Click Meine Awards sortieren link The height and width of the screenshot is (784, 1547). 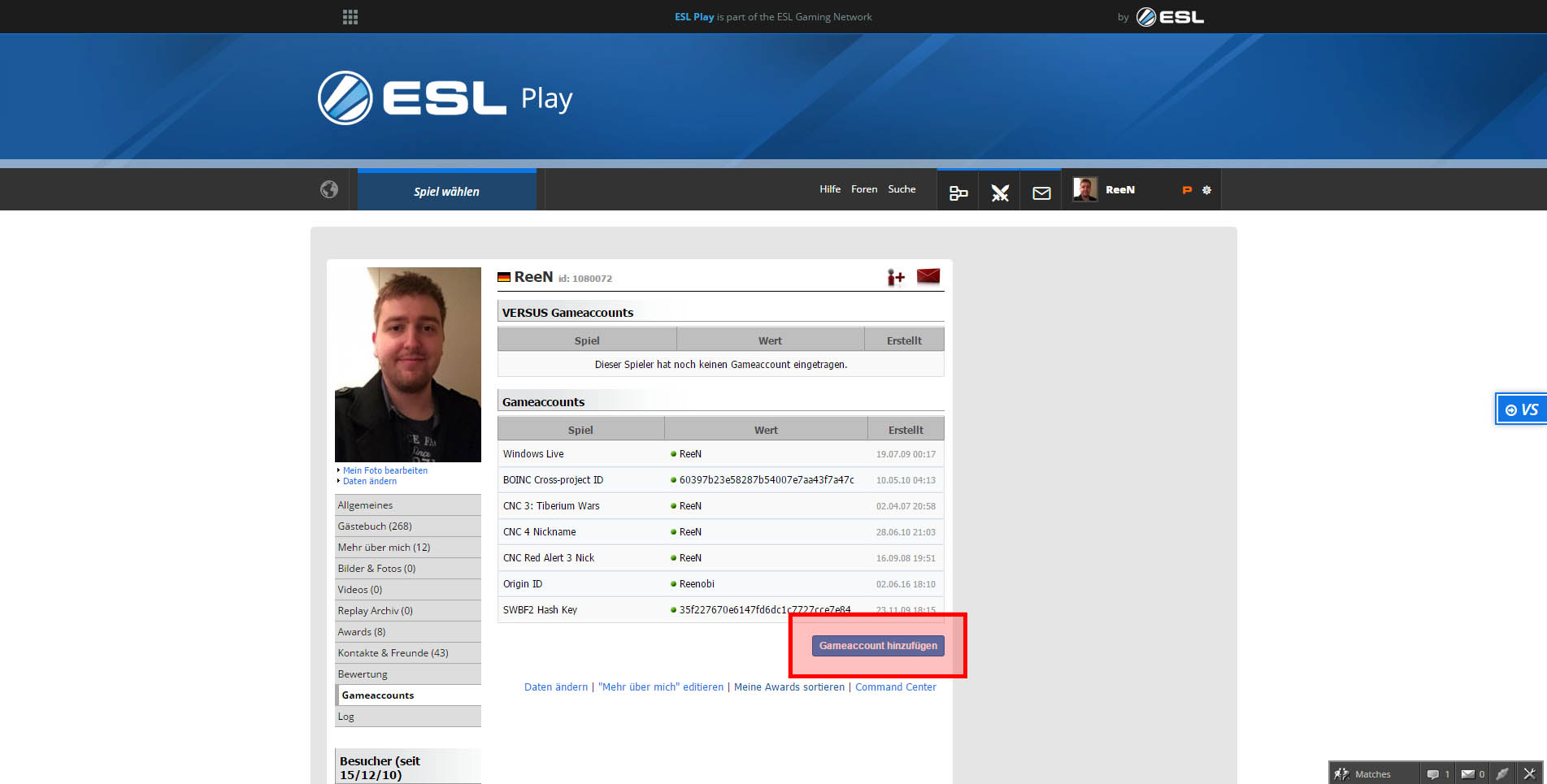point(789,687)
